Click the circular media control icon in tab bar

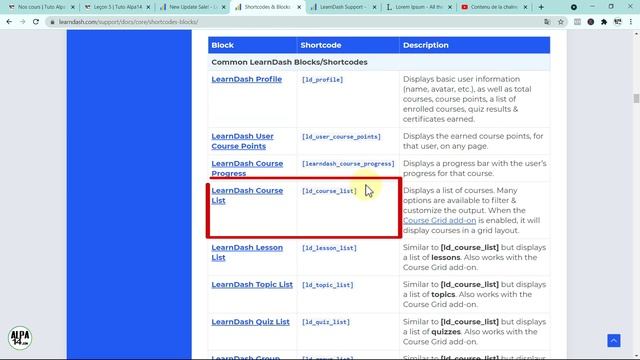(573, 7)
